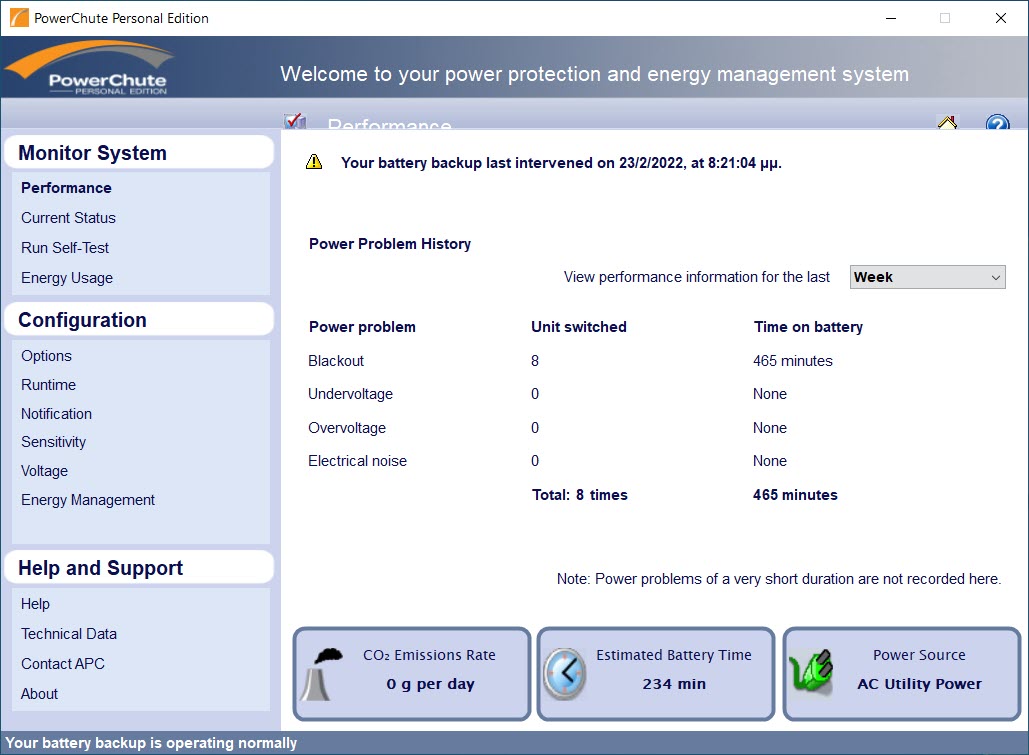Click the Monitor System section header

[x=138, y=152]
